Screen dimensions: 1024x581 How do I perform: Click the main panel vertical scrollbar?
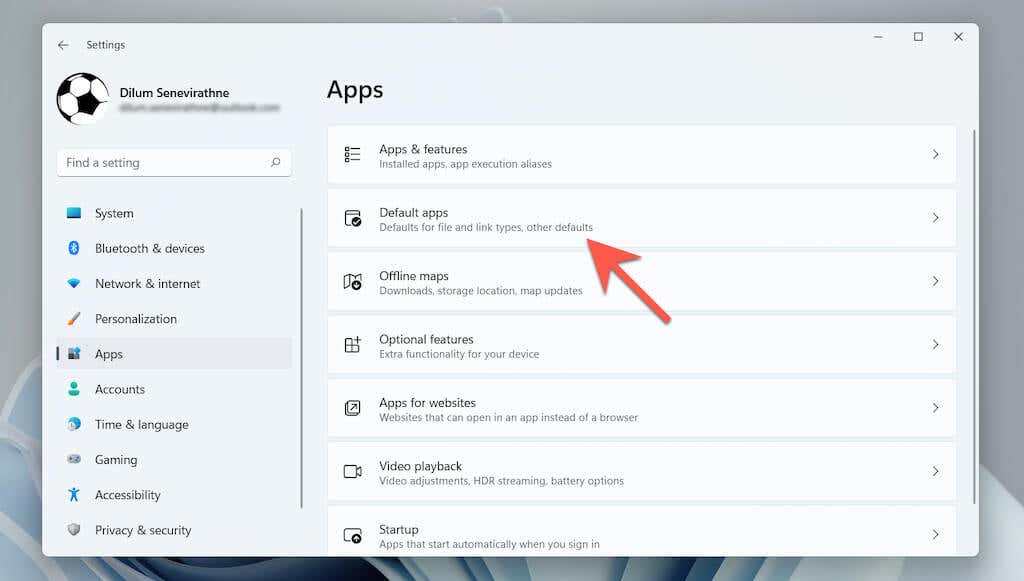coord(974,317)
